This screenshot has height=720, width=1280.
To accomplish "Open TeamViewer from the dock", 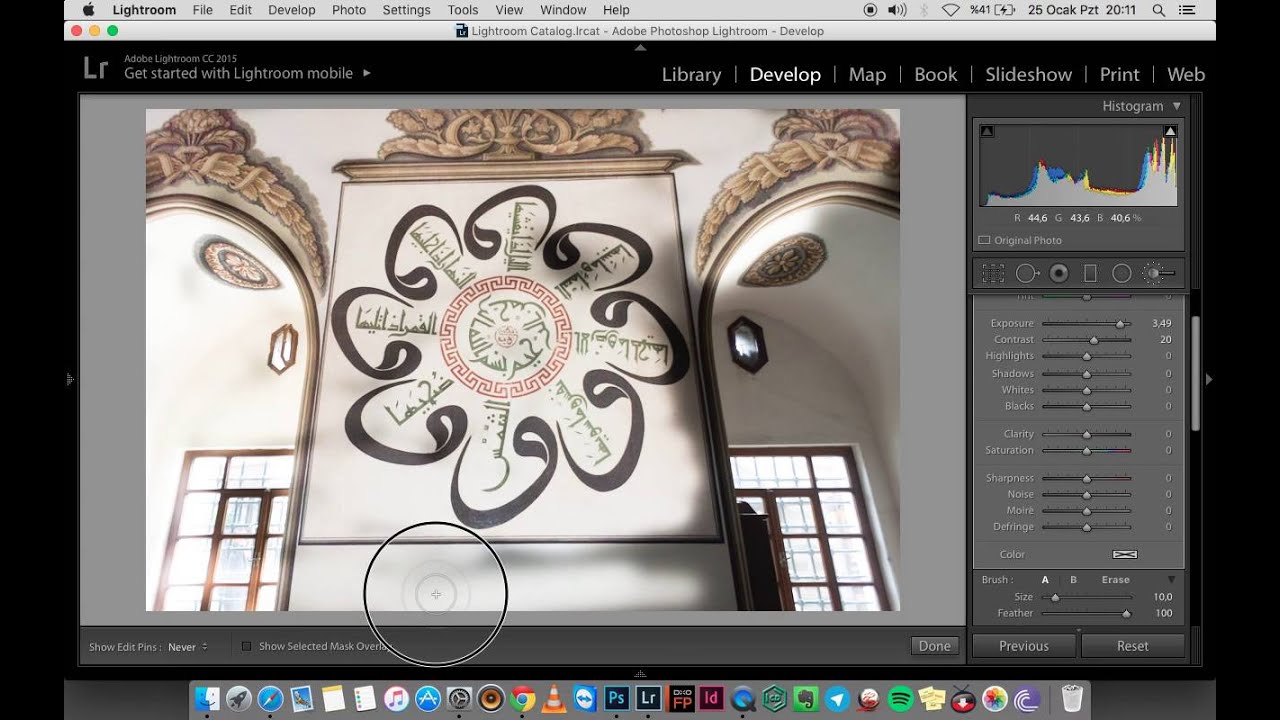I will (585, 698).
